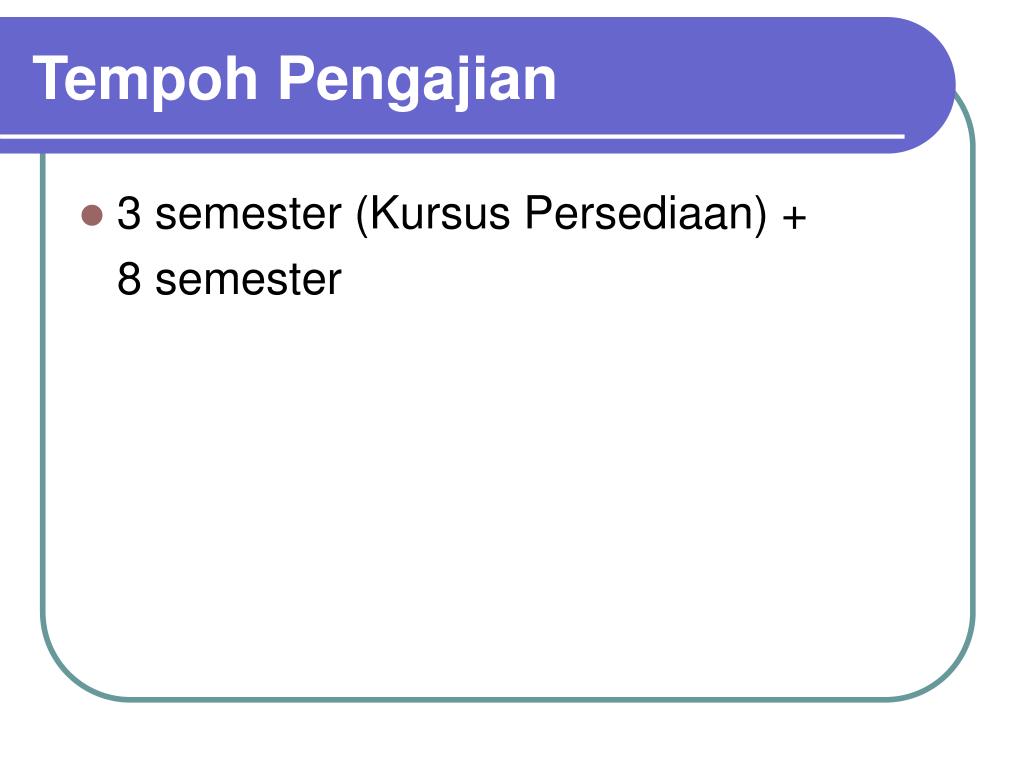Click the digit "3" starting the bullet
Viewport: 1024px width, 768px height.
click(129, 213)
